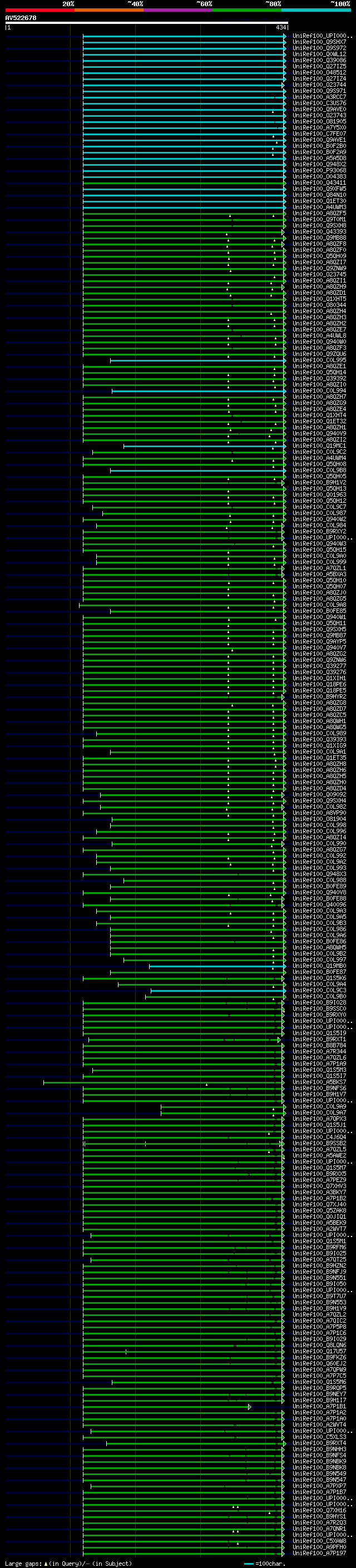Select hit label UniRef100_B0FE89

(x=319, y=887)
